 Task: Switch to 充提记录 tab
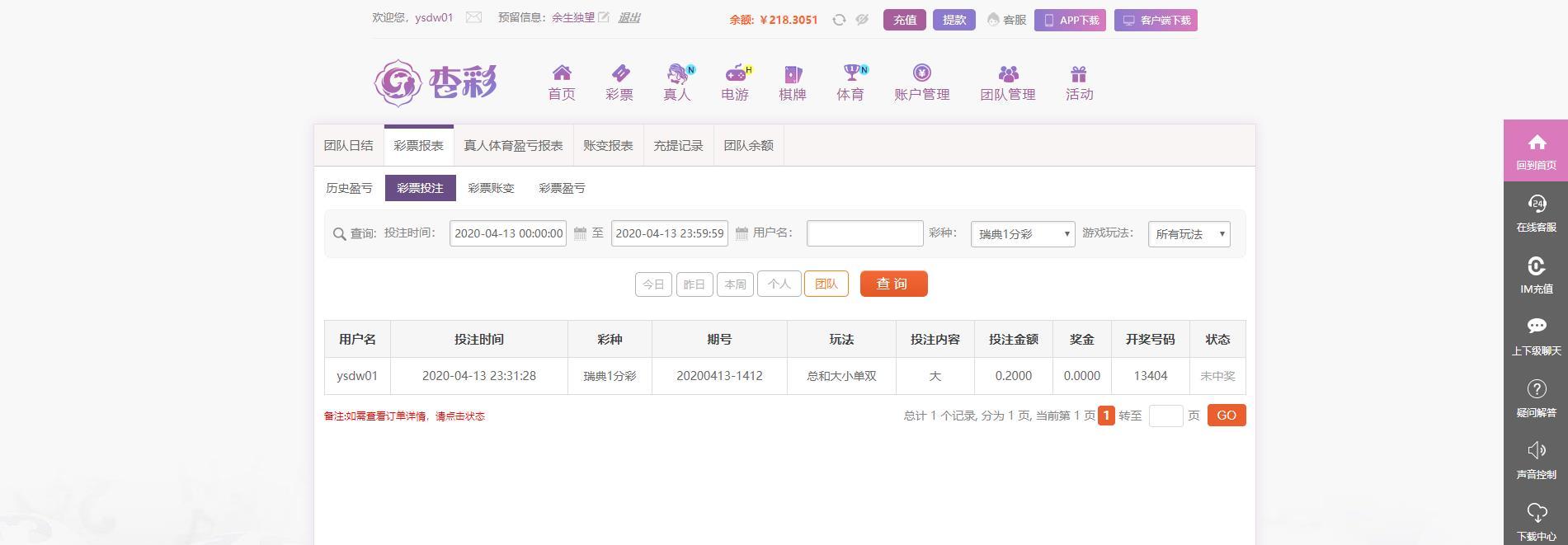pos(678,145)
